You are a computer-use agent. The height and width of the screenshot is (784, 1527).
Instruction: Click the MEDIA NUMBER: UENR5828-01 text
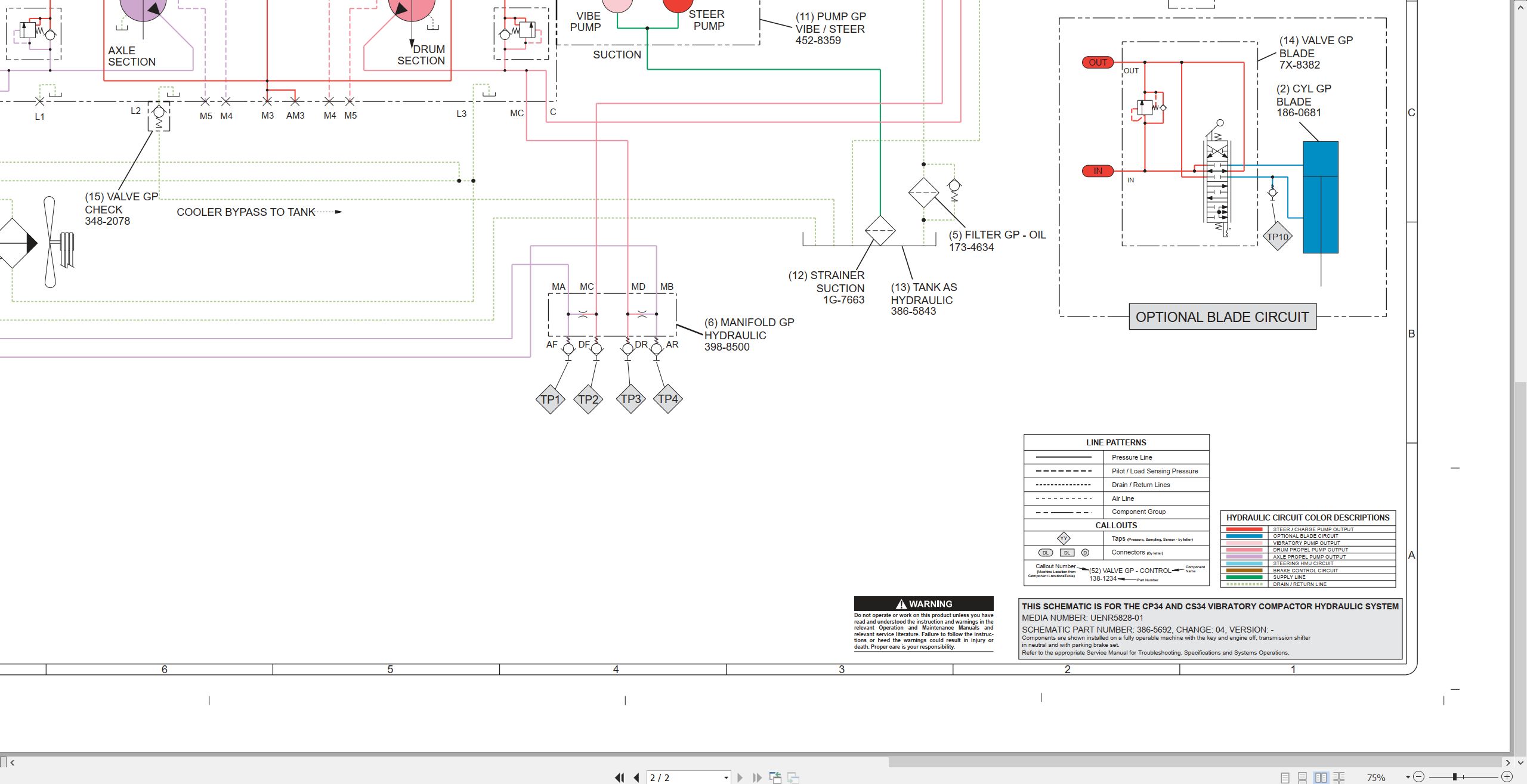(x=1083, y=618)
